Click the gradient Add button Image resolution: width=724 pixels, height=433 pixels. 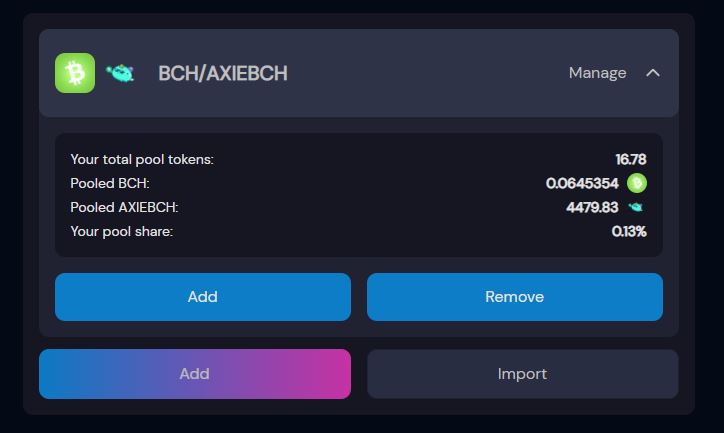195,374
